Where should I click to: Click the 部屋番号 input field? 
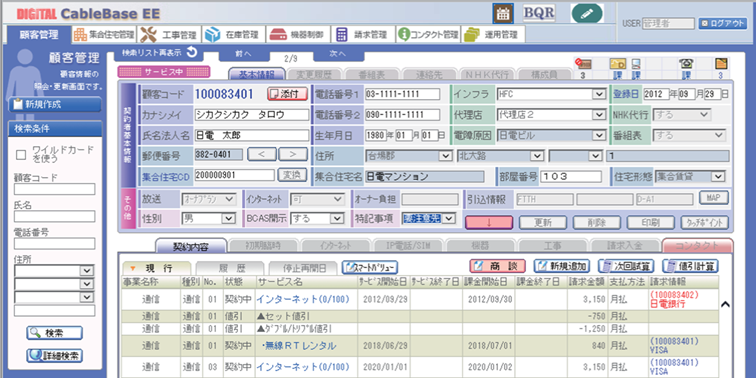[x=571, y=176]
